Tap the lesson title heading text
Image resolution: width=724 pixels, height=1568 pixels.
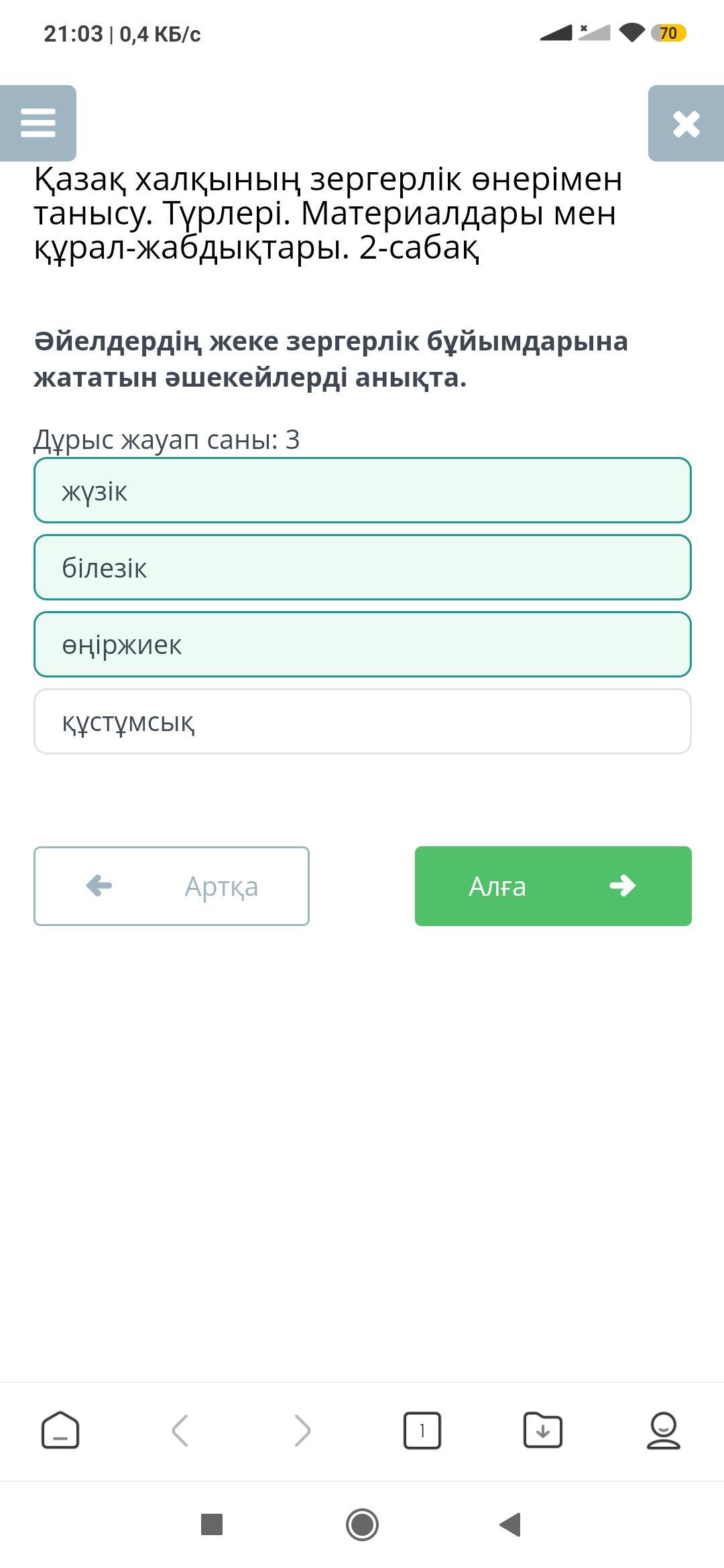coord(328,213)
